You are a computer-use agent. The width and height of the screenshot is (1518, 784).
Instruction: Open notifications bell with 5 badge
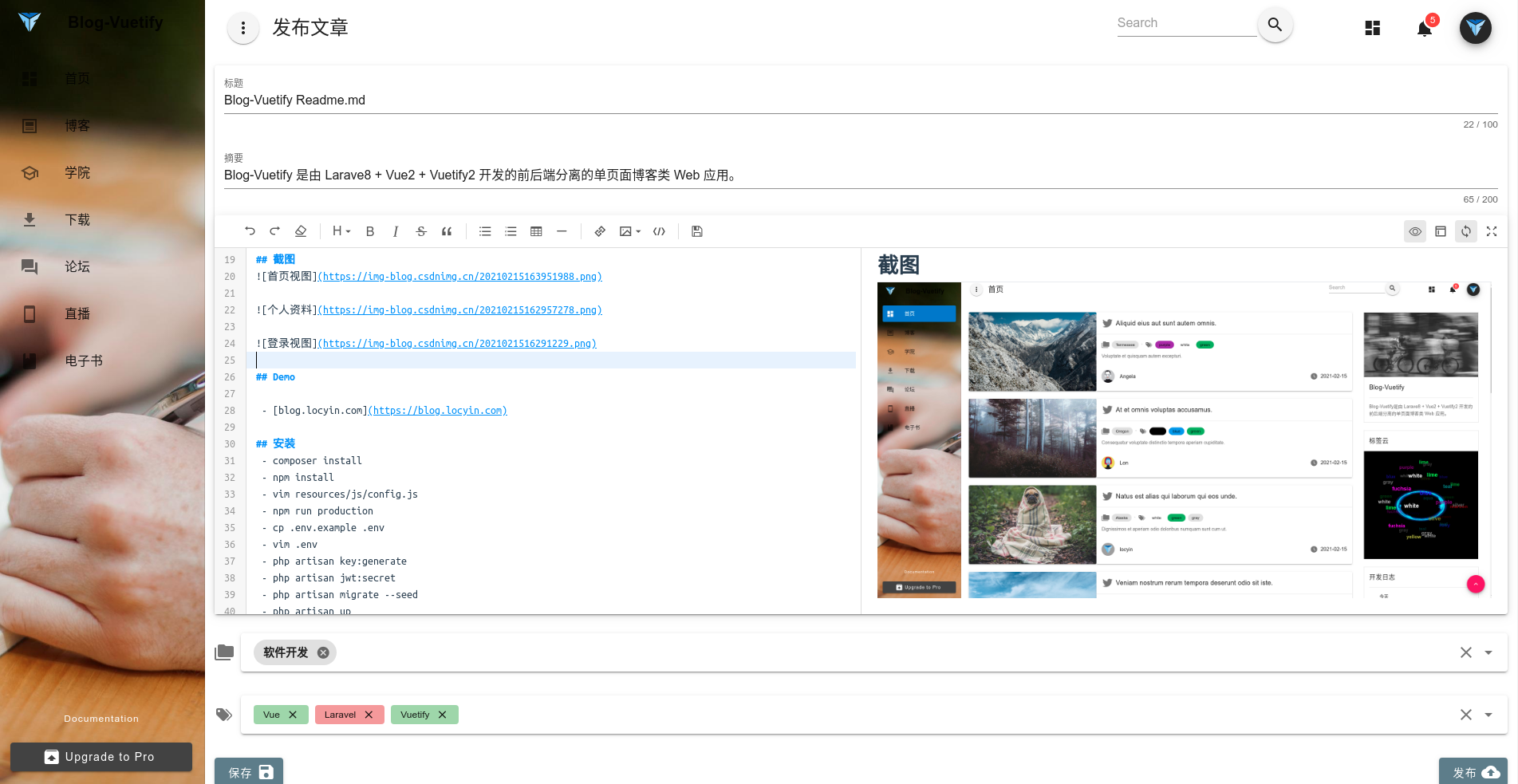[1425, 28]
